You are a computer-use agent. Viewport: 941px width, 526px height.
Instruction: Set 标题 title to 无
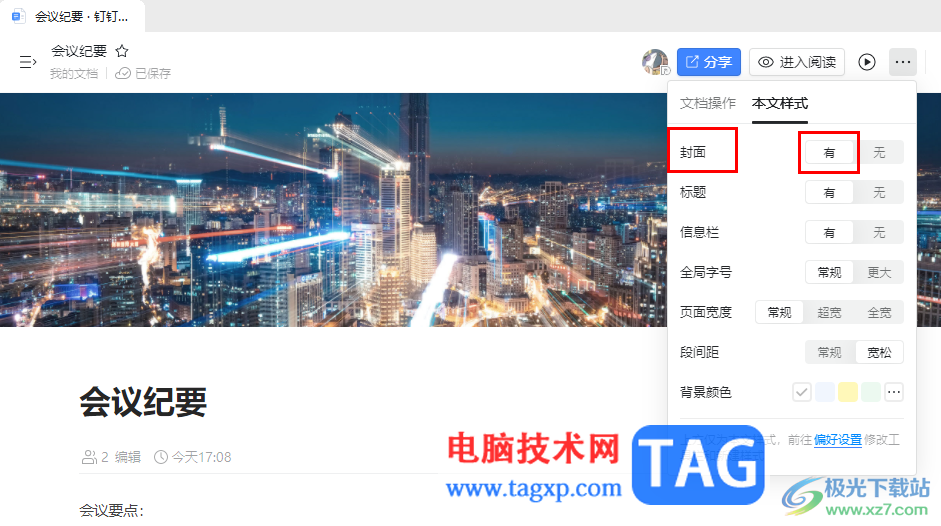(x=879, y=193)
